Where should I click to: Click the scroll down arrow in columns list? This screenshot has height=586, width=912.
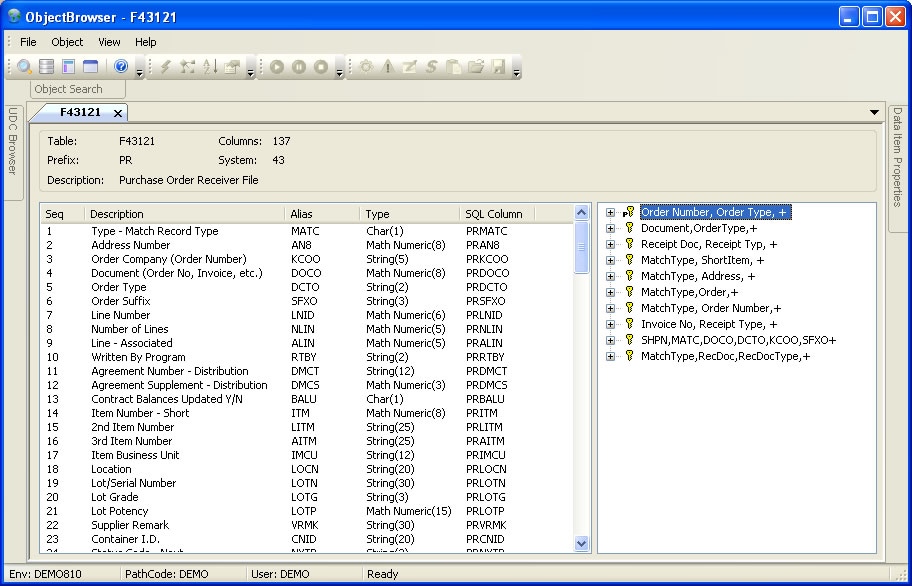(583, 543)
